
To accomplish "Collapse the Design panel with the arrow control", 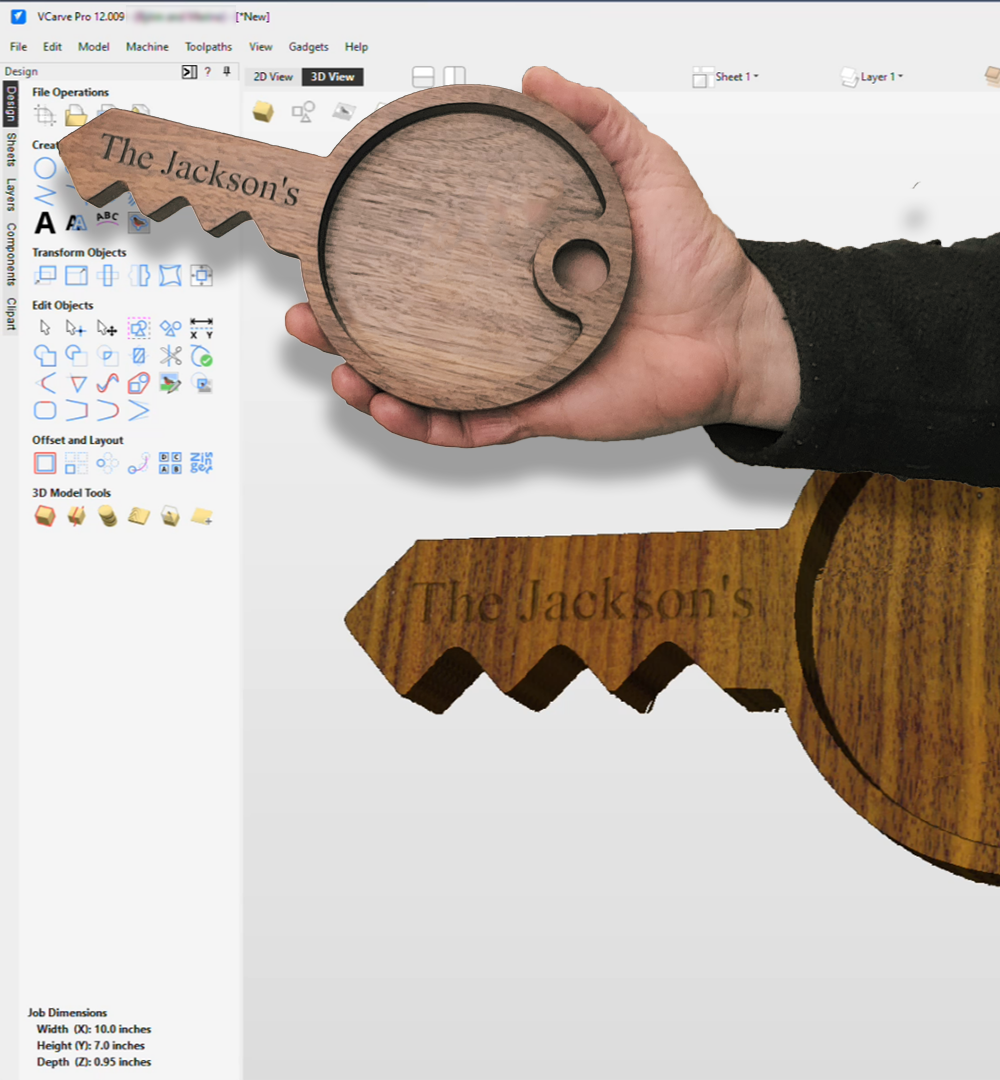I will (x=189, y=71).
